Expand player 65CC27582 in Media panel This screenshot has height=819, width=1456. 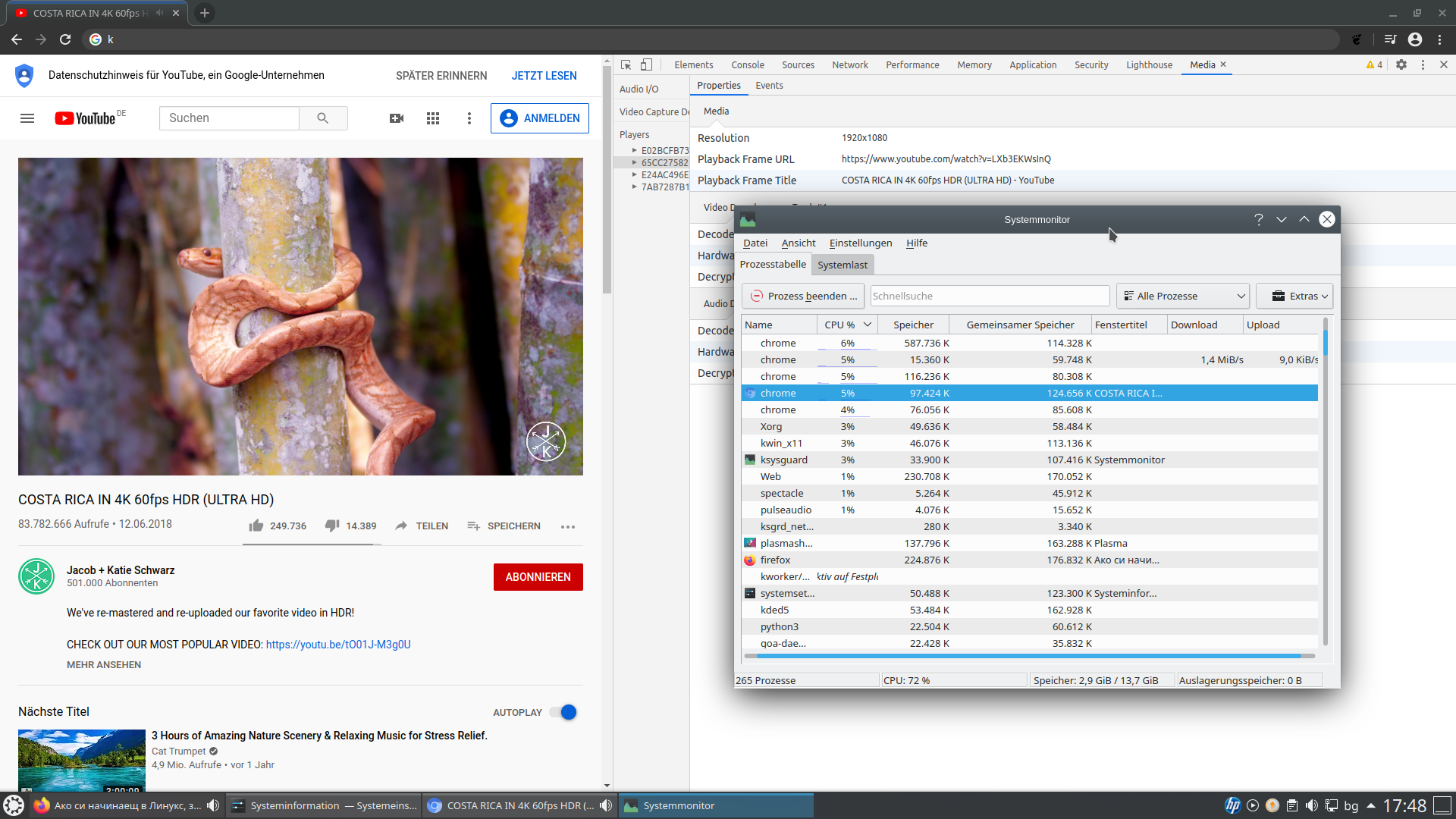(x=635, y=162)
